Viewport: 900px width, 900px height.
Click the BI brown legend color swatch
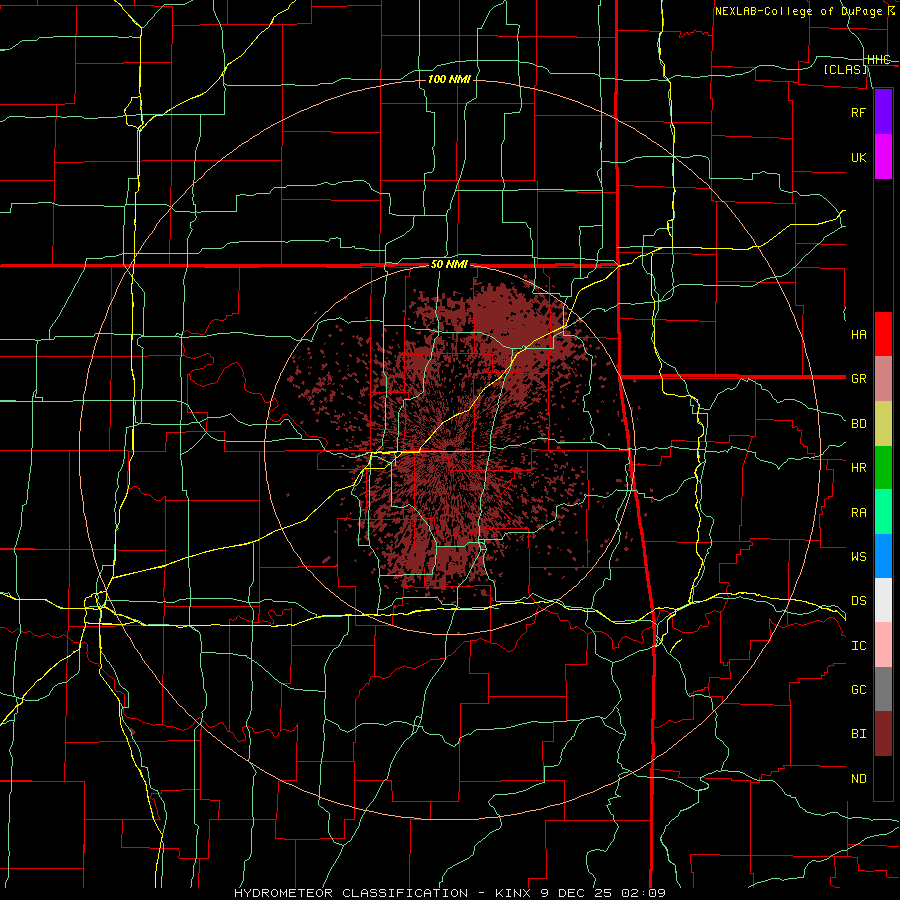pyautogui.click(x=883, y=734)
